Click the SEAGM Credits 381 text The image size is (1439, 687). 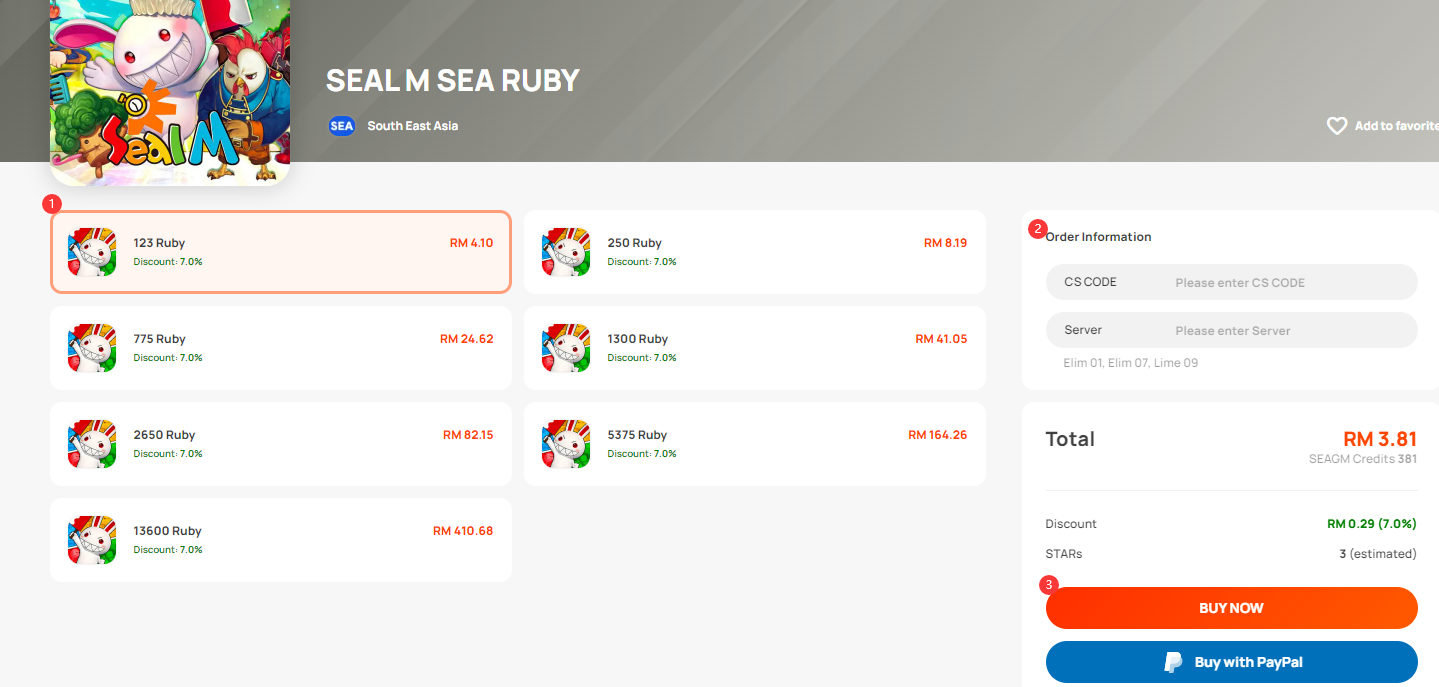coord(1363,460)
